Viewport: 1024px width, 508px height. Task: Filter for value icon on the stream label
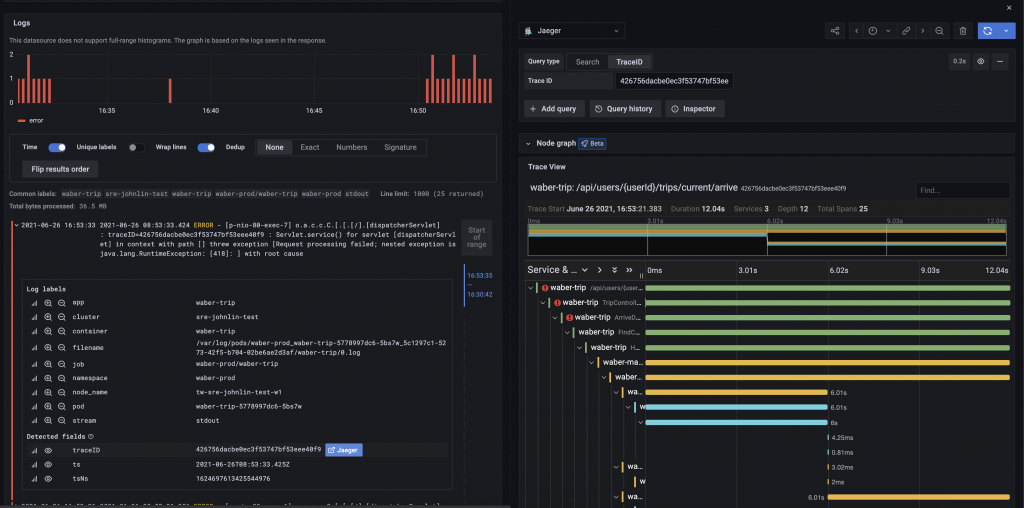(x=48, y=421)
